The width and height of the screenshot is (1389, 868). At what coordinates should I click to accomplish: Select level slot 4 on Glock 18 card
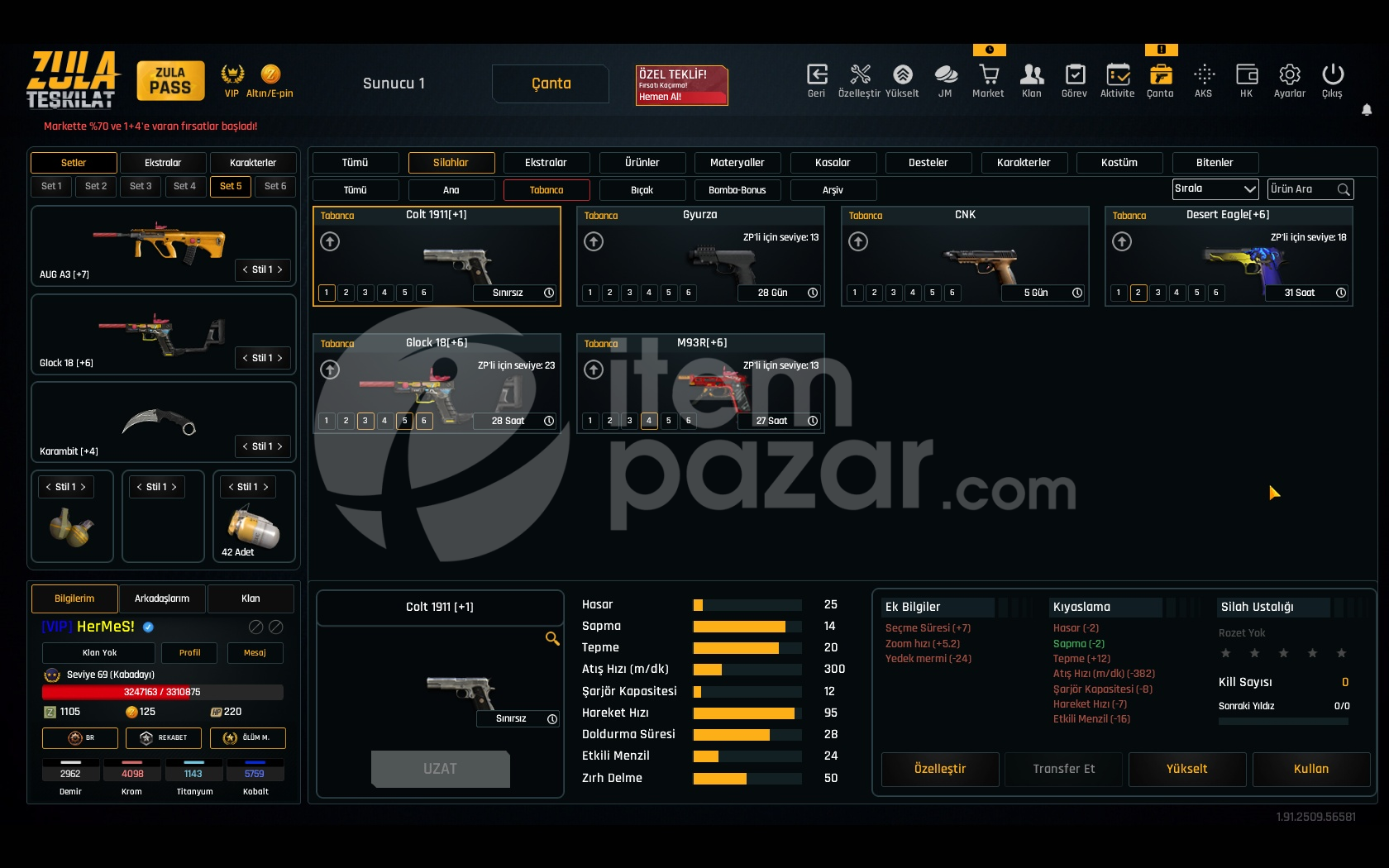[384, 421]
